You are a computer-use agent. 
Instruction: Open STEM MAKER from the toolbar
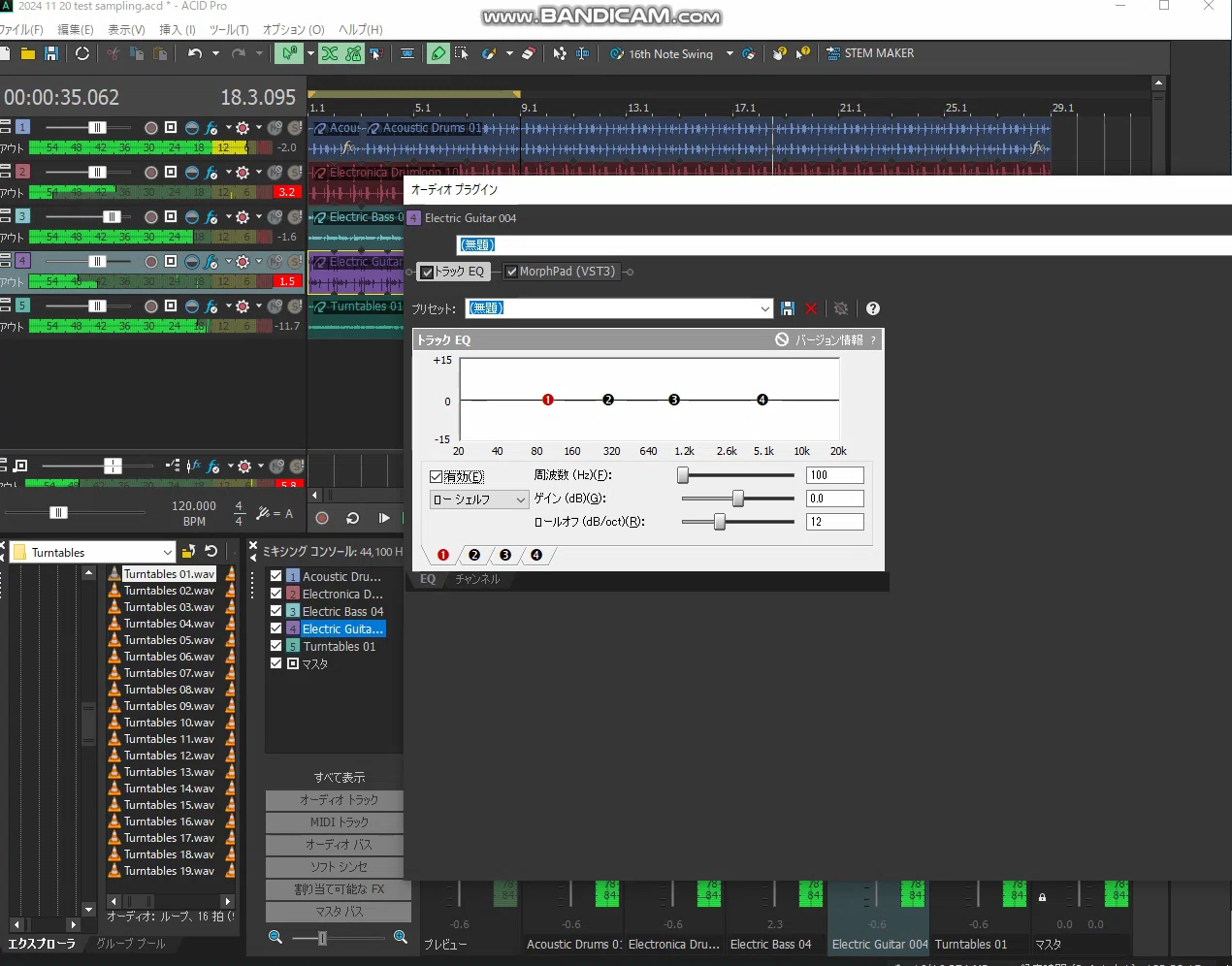point(870,54)
